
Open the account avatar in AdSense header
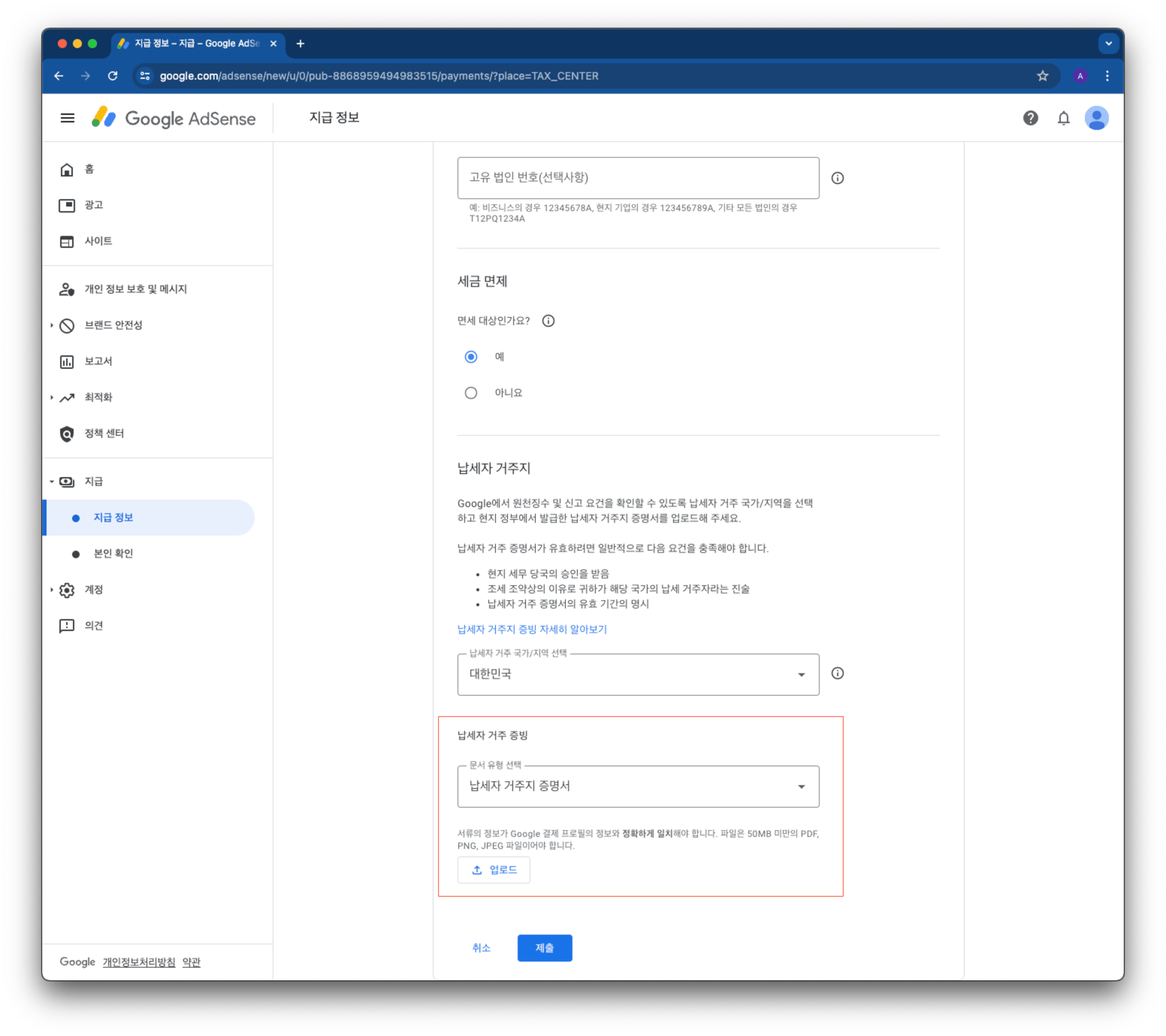[x=1096, y=118]
